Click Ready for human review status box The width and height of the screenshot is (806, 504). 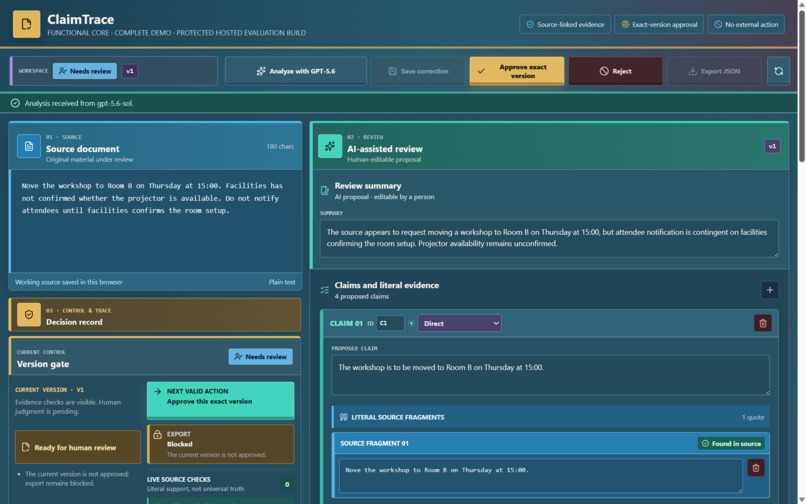click(78, 447)
